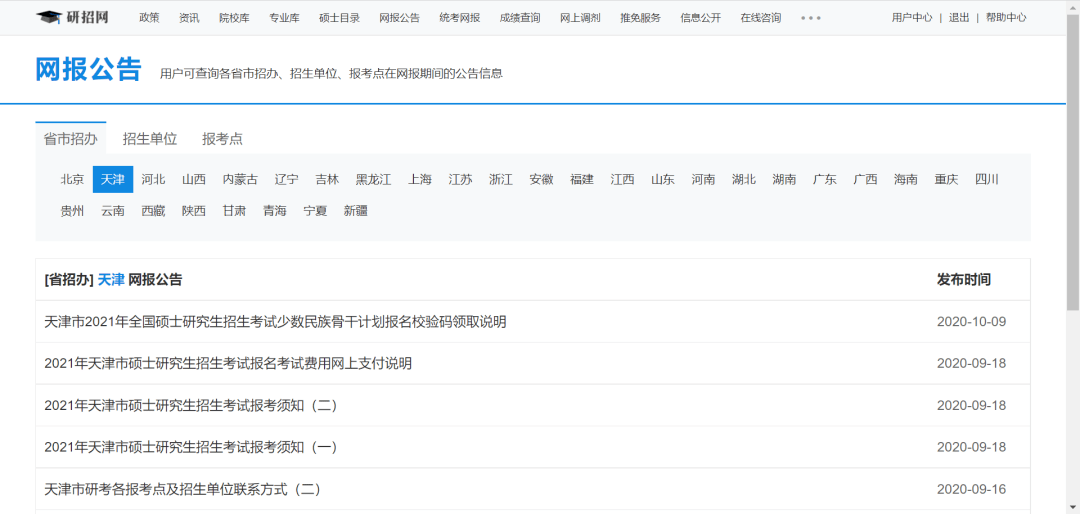Switch to the 报考点 tab
The width and height of the screenshot is (1080, 514).
pos(222,139)
